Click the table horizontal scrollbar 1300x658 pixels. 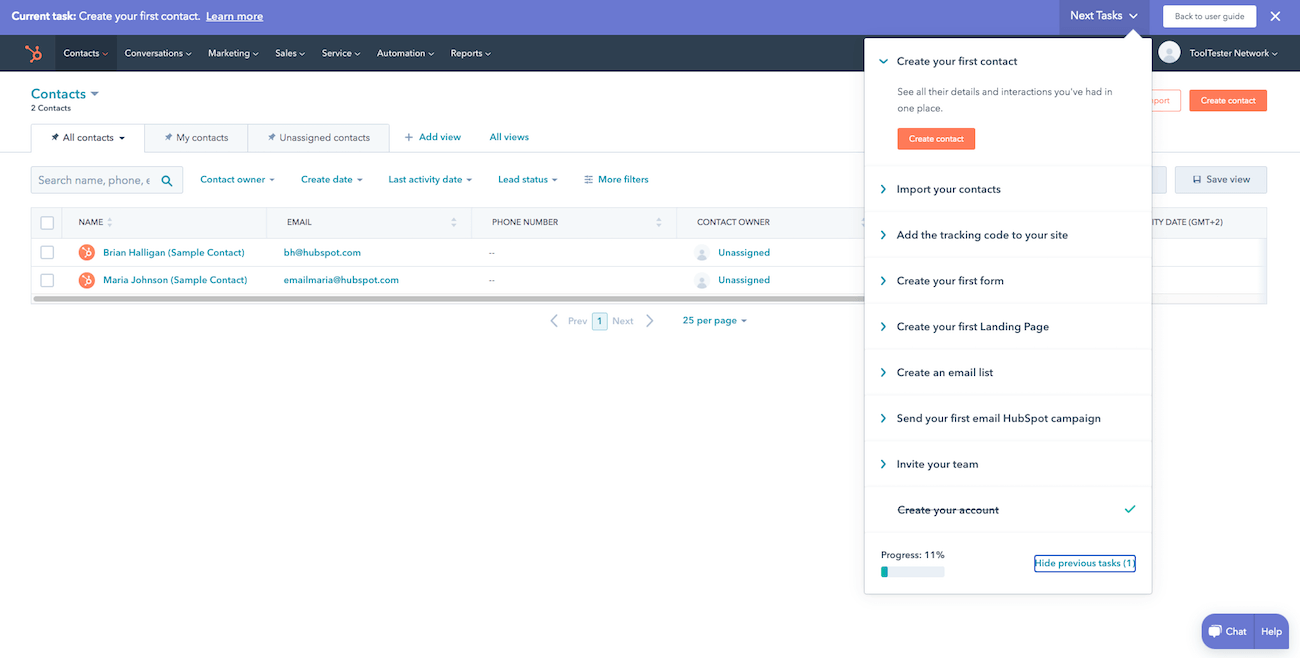point(448,298)
